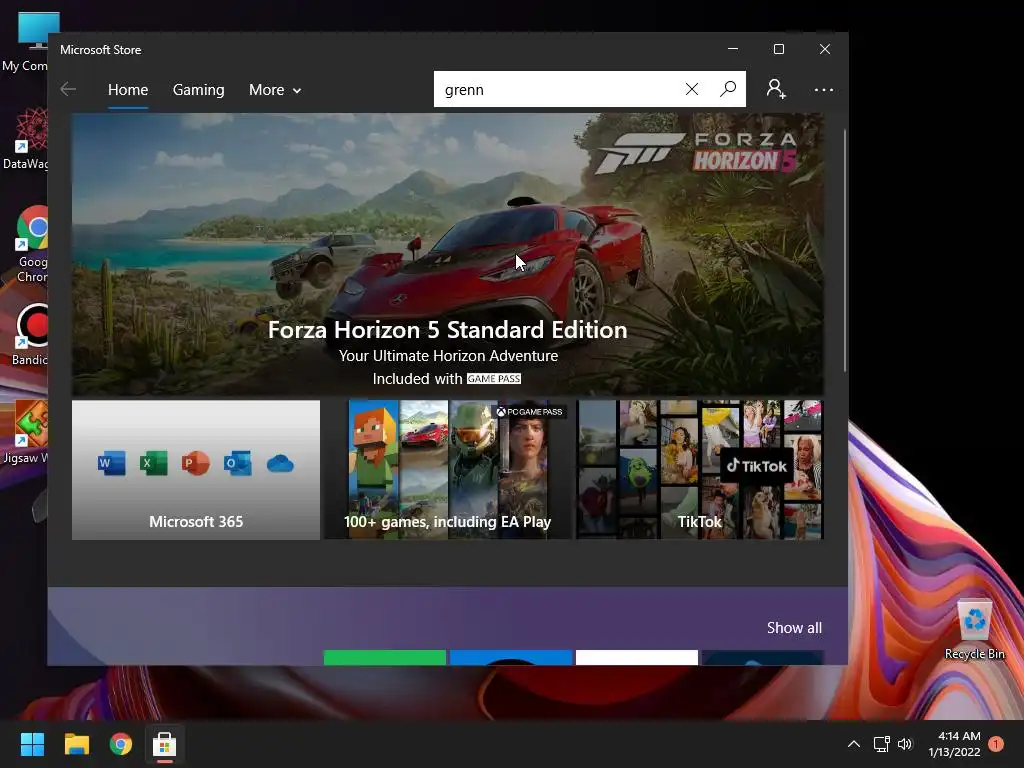Click the Forza Horizon 5 Standard Edition title
Viewport: 1024px width, 768px height.
447,330
